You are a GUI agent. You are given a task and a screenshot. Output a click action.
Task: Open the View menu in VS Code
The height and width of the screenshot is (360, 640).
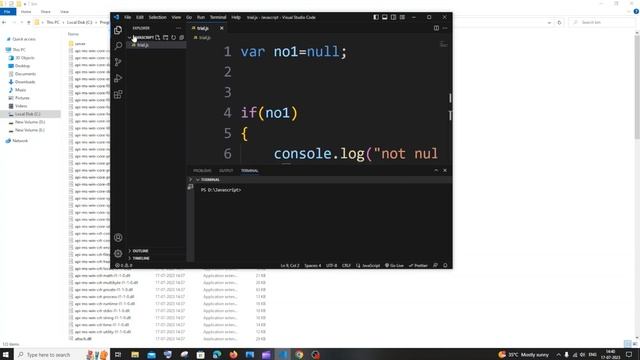[x=176, y=17]
